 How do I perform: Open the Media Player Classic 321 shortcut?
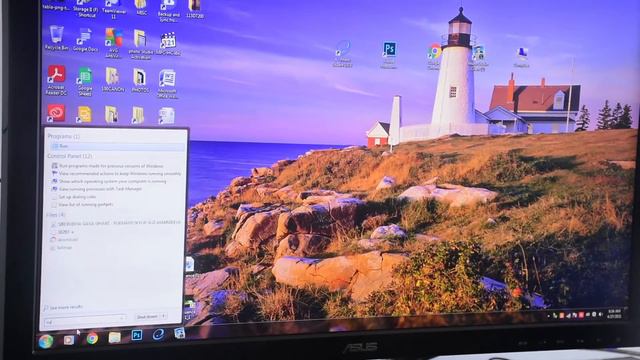[x=168, y=44]
